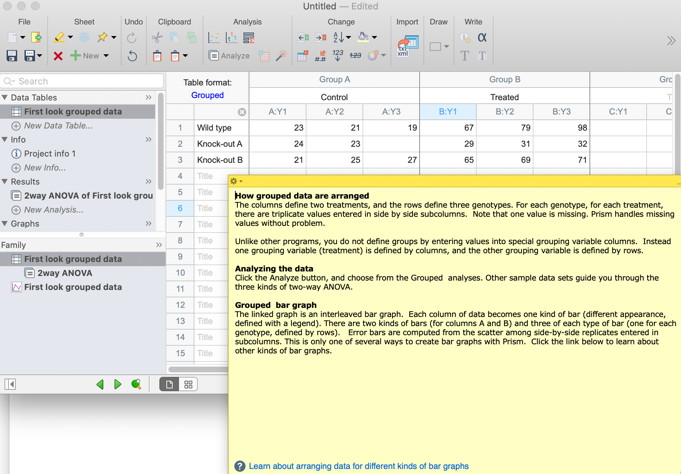Click the Redo arrow icon

[x=132, y=38]
